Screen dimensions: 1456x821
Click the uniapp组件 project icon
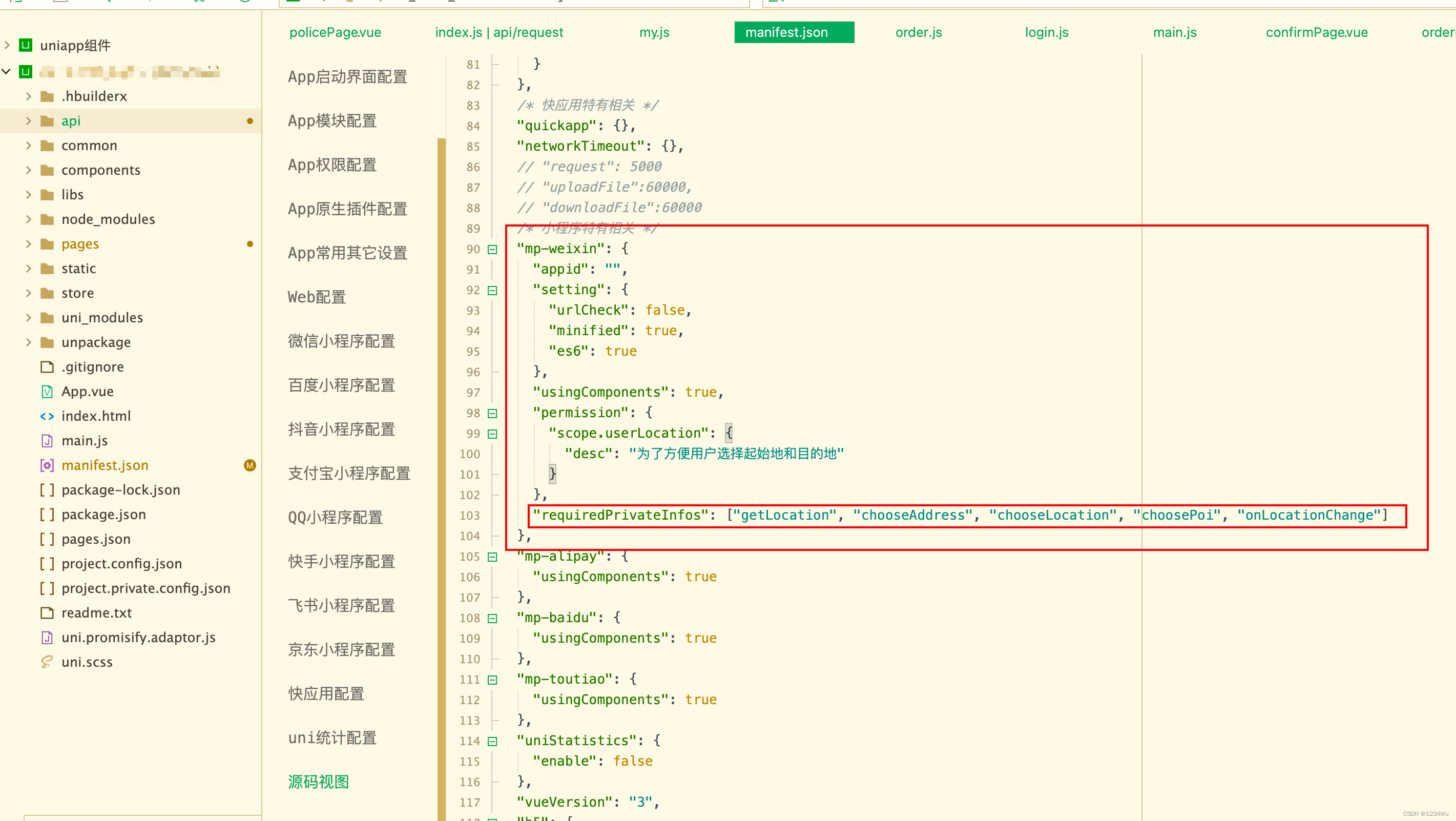click(26, 45)
